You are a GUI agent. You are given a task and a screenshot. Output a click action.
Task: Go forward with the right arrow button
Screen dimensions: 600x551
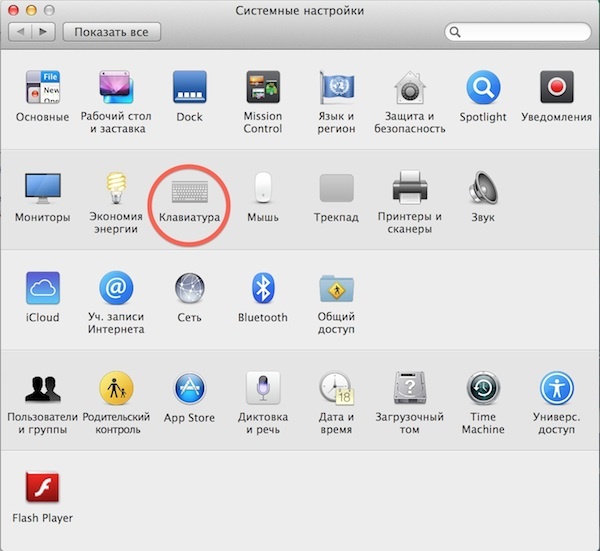(x=44, y=32)
